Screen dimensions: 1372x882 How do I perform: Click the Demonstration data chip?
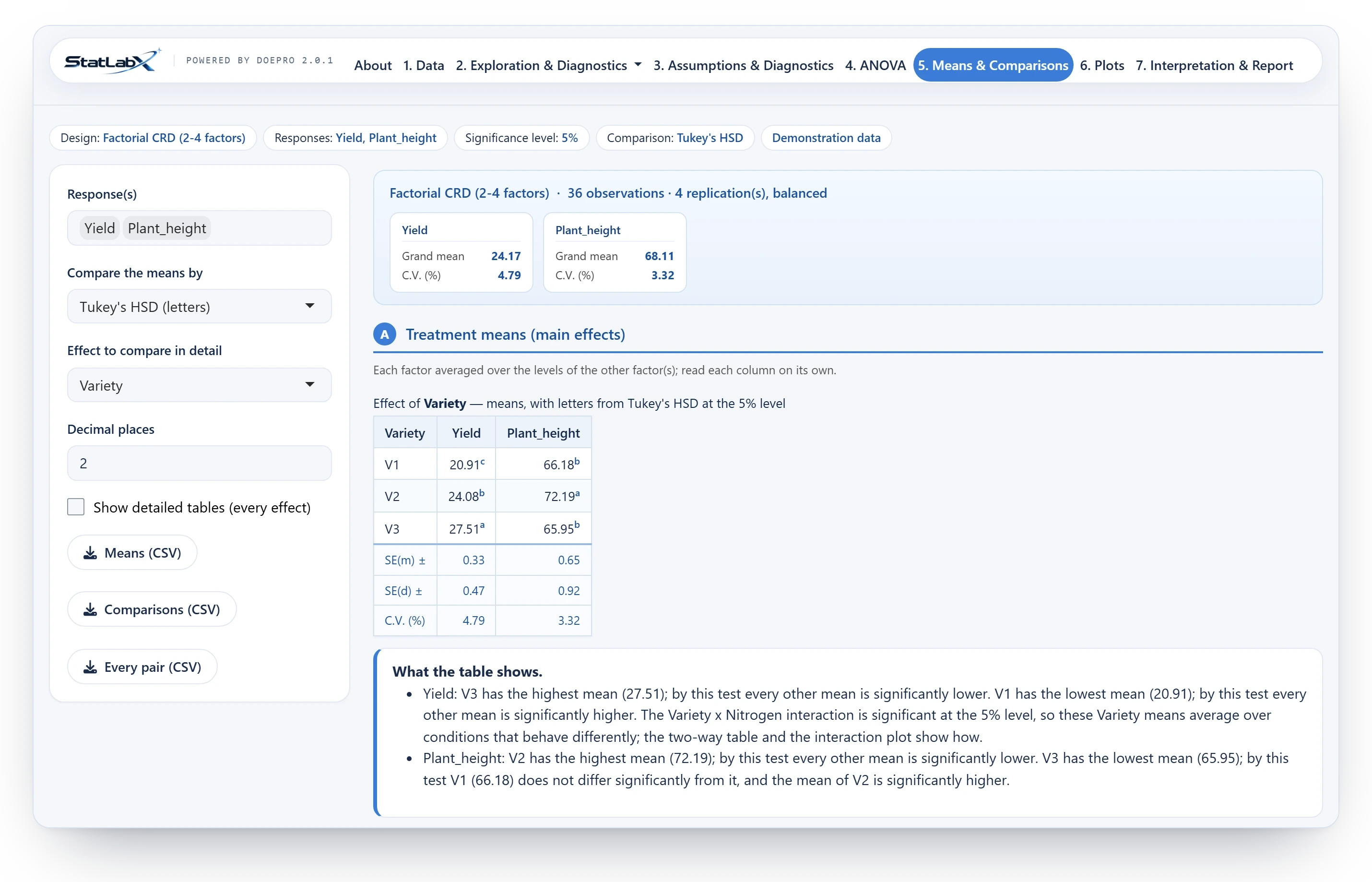point(826,138)
